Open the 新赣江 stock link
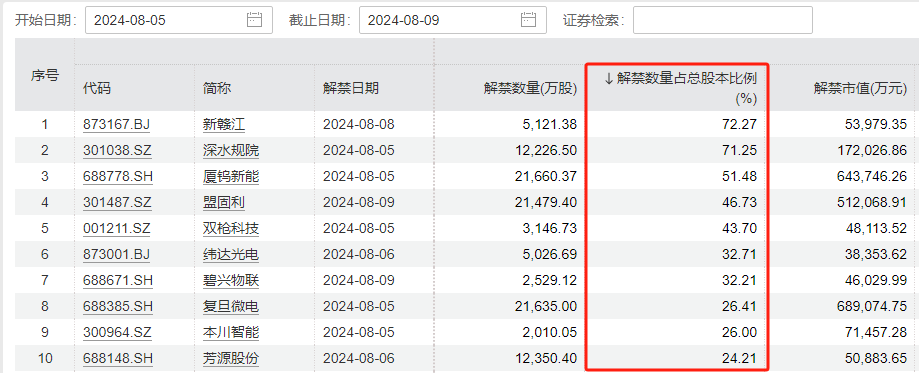 click(223, 124)
